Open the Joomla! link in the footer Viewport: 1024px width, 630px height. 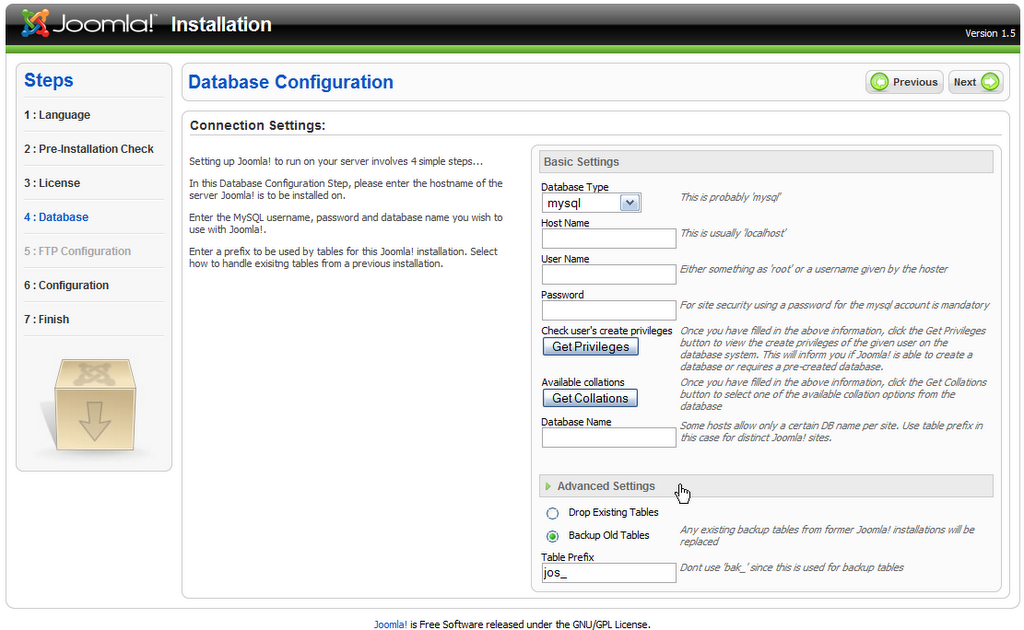pos(391,625)
